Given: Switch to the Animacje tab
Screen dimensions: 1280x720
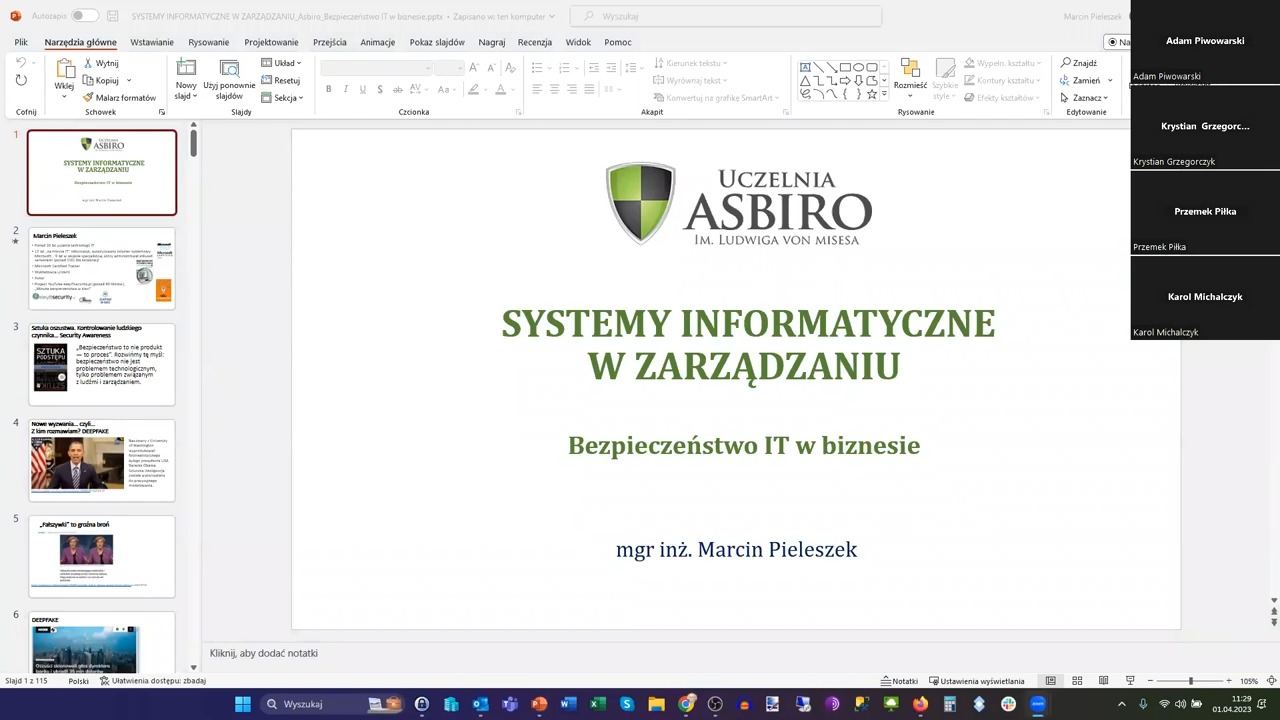Looking at the screenshot, I should (x=378, y=42).
